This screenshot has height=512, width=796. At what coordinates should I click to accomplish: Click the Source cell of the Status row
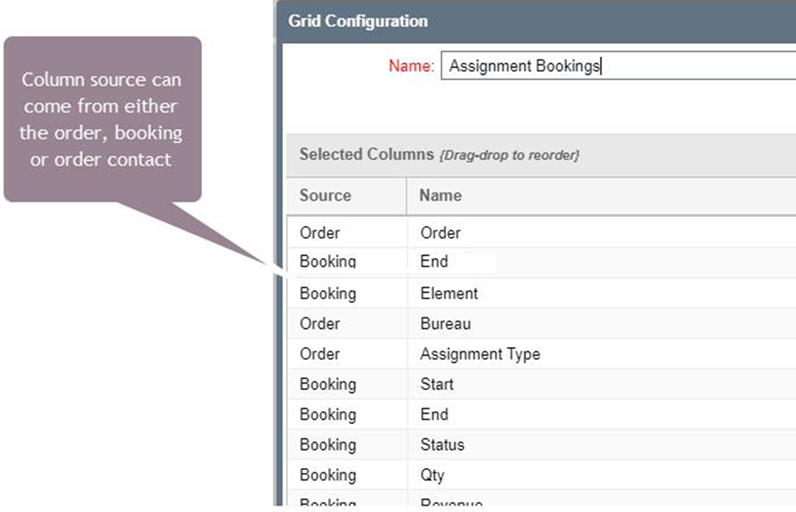[347, 445]
